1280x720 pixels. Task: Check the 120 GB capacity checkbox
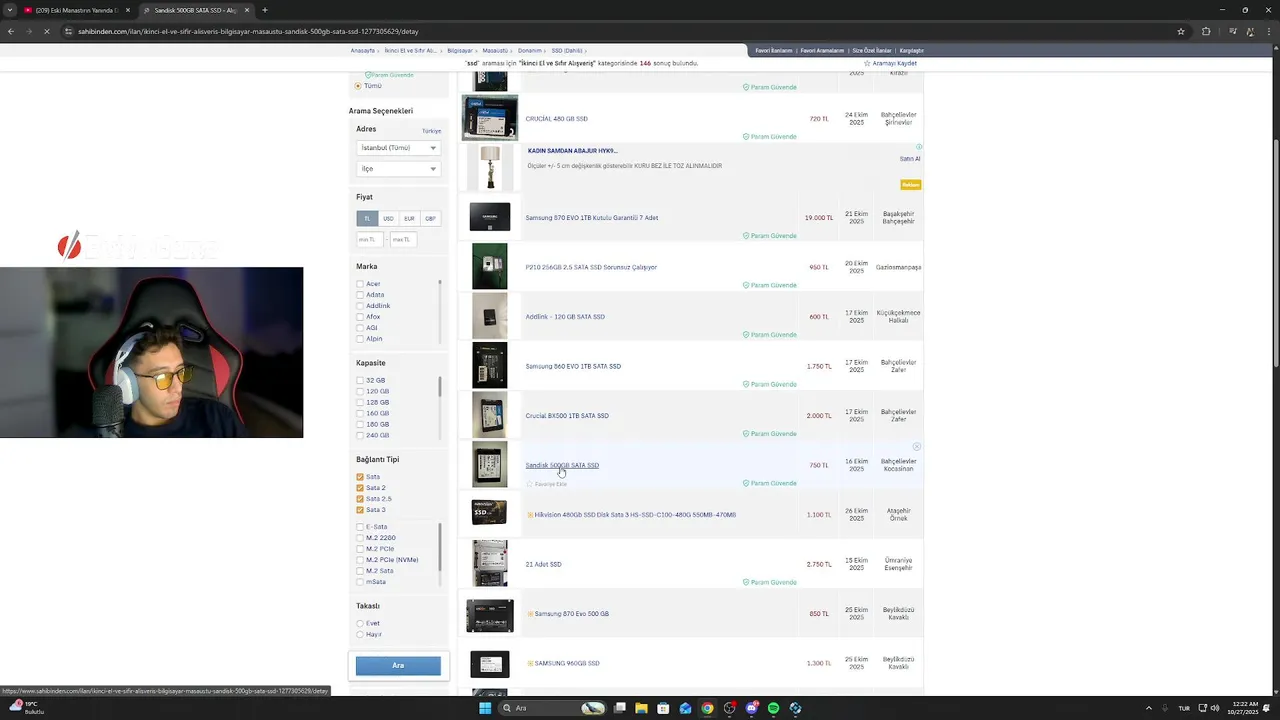coord(360,391)
